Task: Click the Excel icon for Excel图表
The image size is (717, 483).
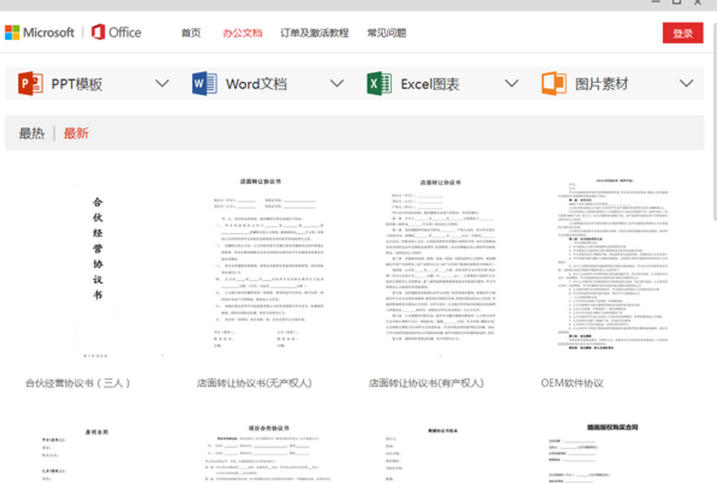Action: click(x=378, y=84)
